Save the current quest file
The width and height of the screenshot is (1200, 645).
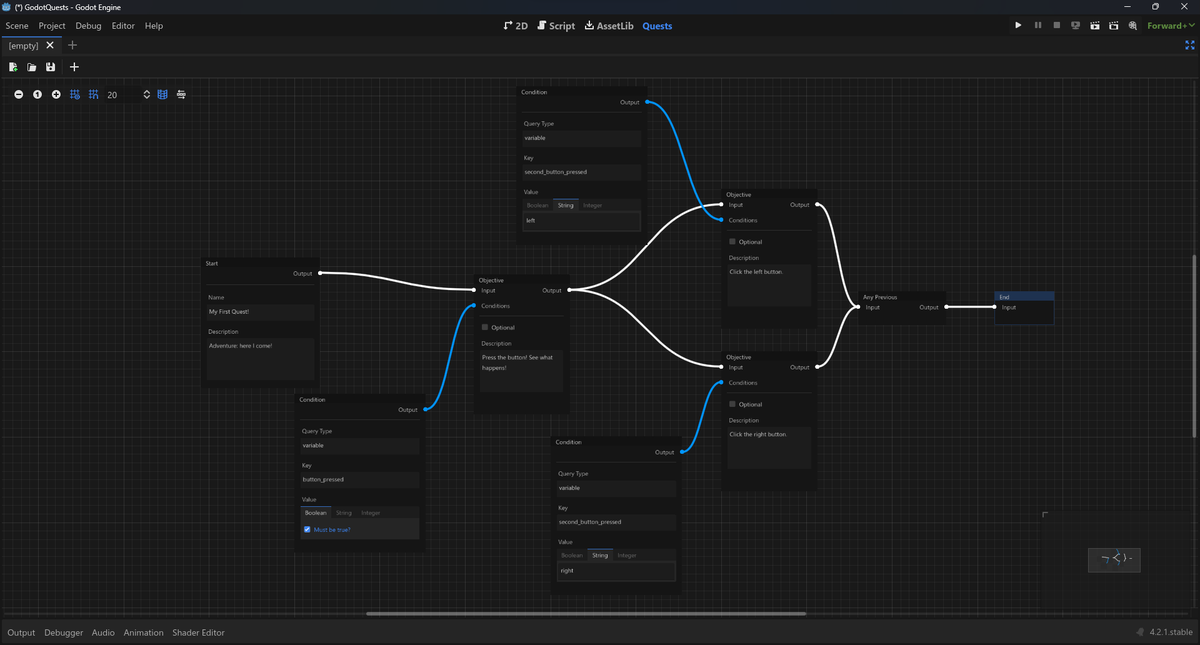point(50,67)
